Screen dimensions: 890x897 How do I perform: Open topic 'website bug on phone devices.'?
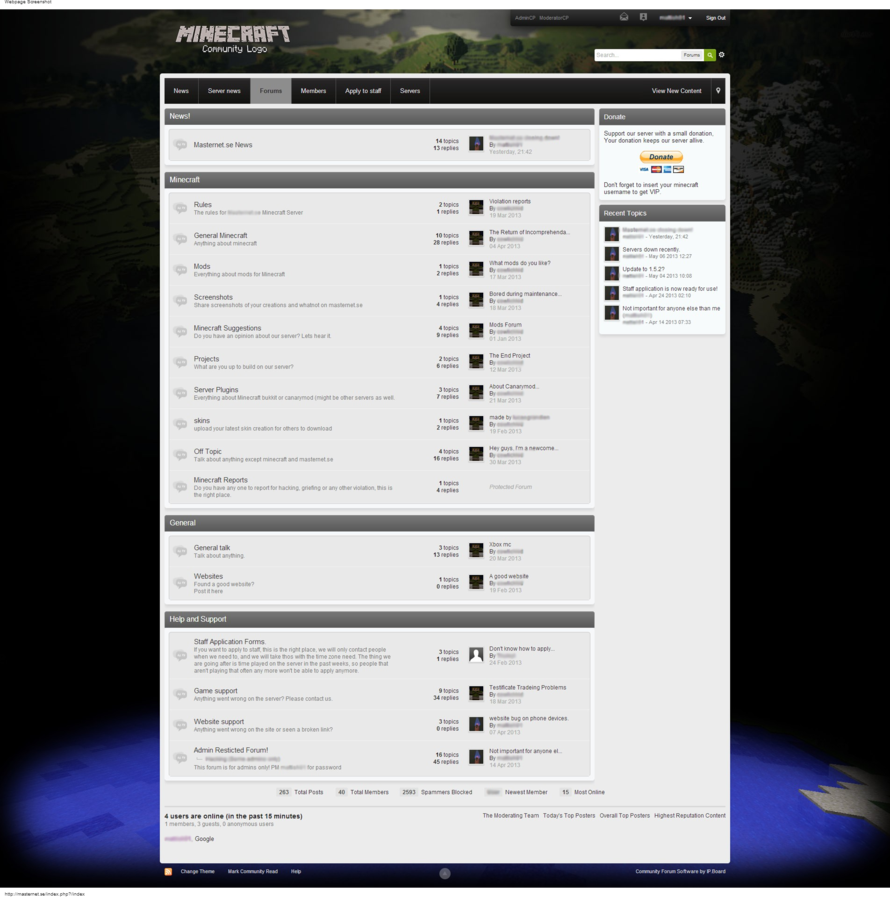(529, 719)
